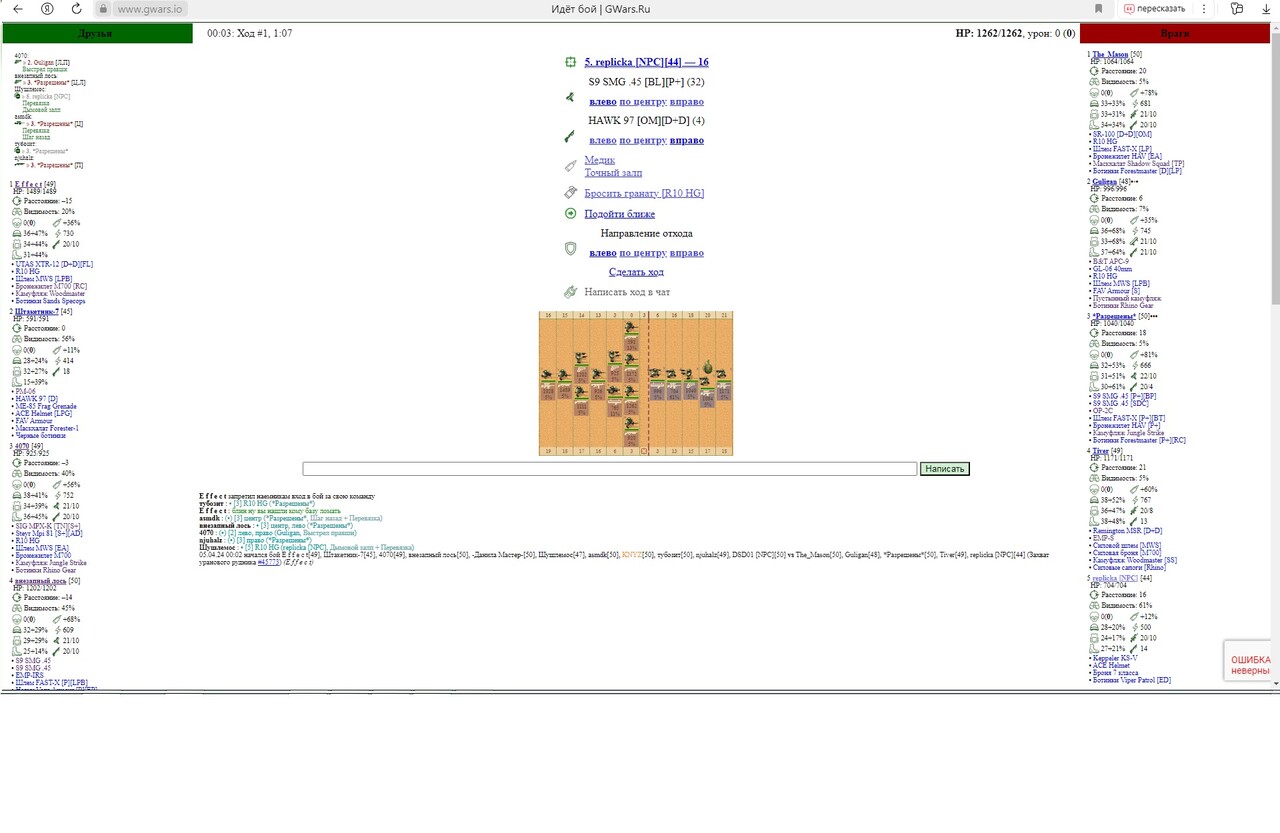Viewport: 1280px width, 833px height.
Task: Click Бросить гранату [R10 HG]
Action: [644, 193]
